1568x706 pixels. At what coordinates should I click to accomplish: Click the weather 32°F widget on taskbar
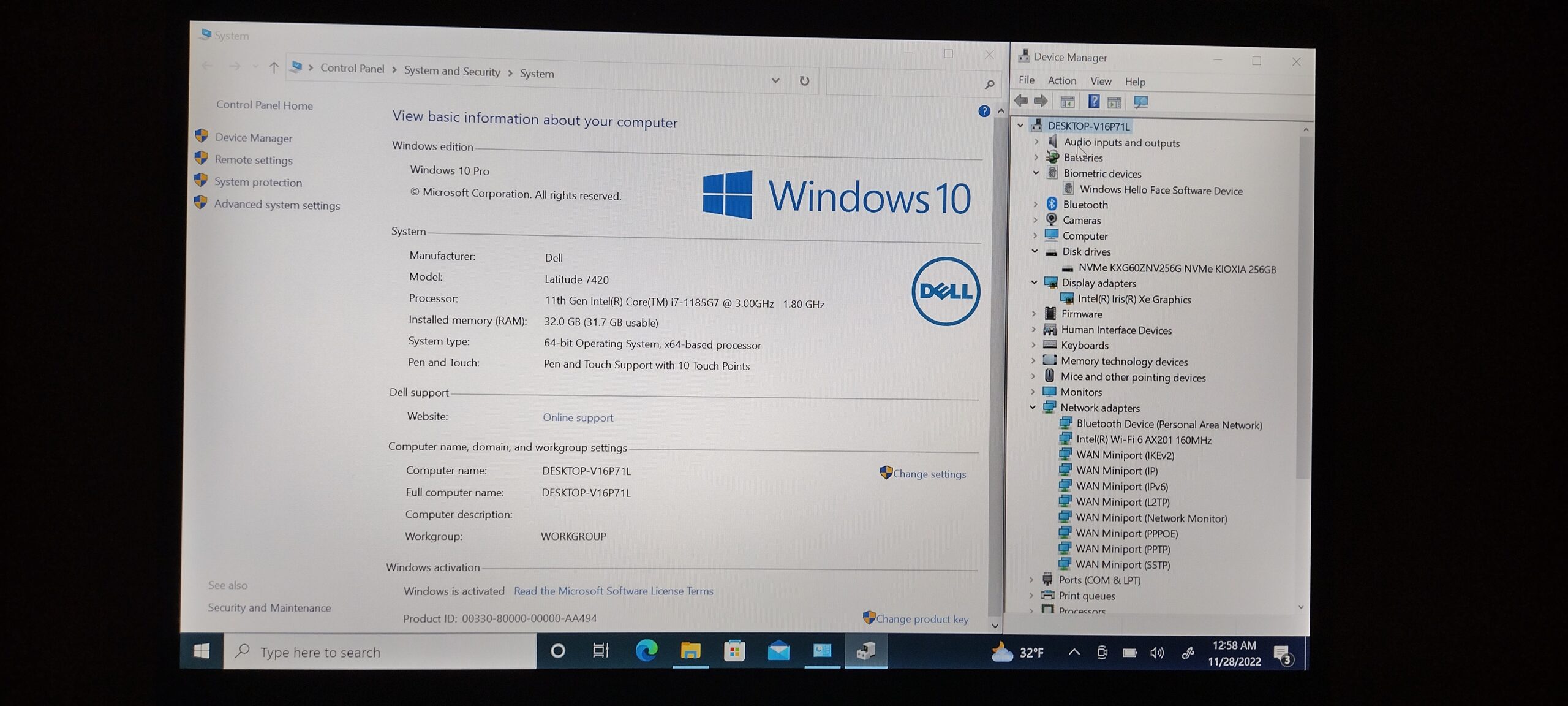pos(1017,653)
